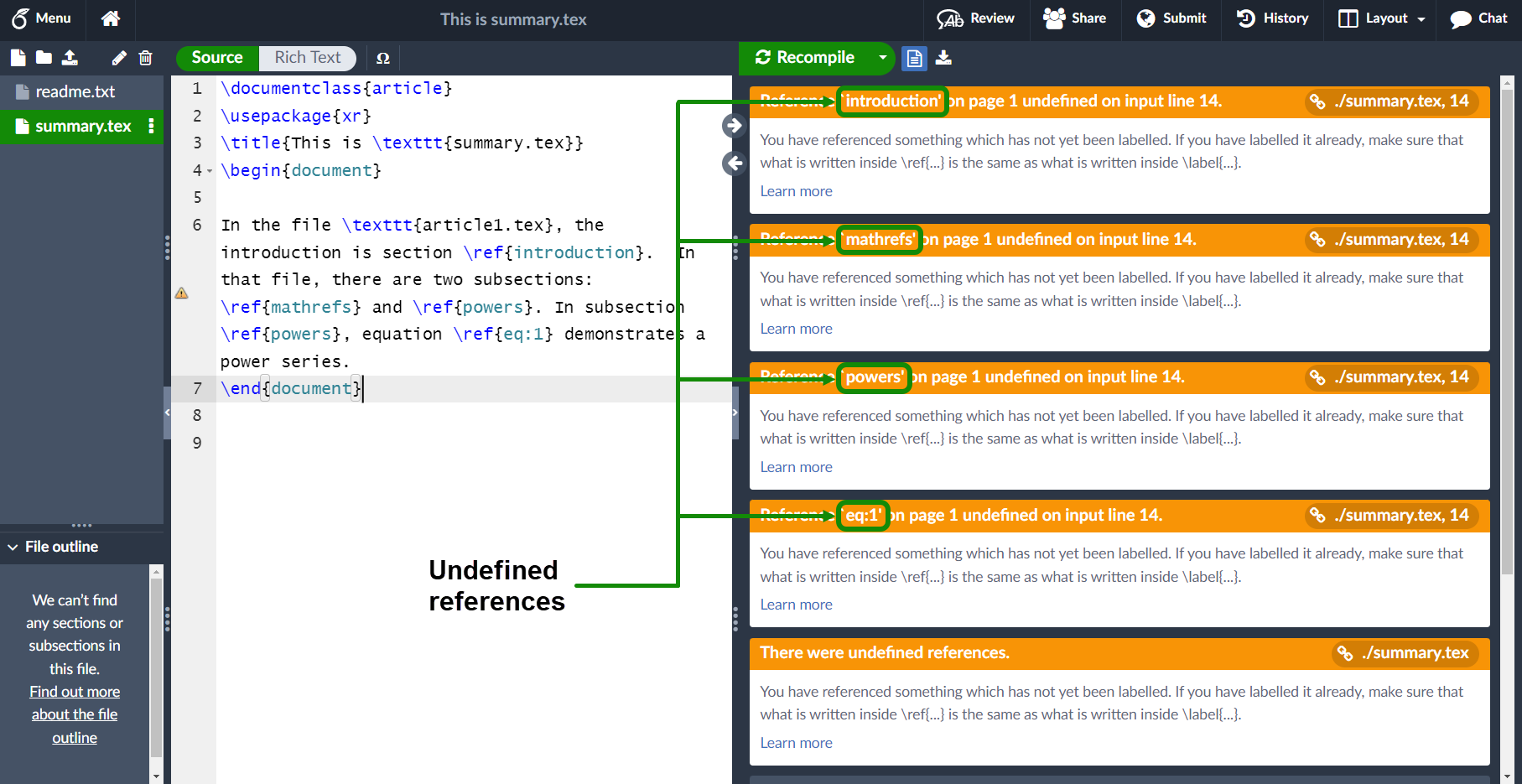Rename a file with the pencil icon
Image resolution: width=1522 pixels, height=784 pixels.
[118, 58]
